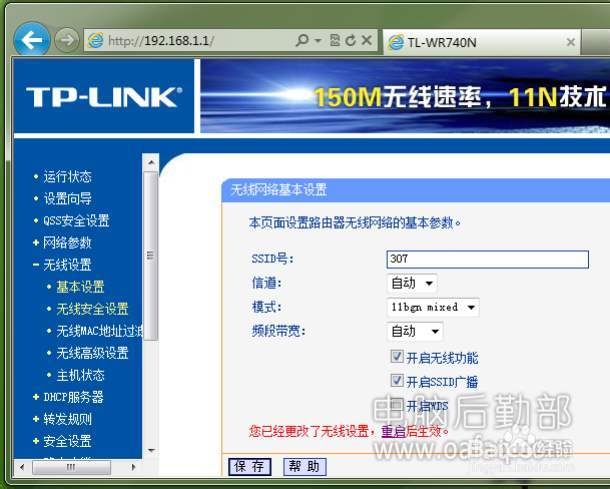Close the TL-WR740N tab
Screen dimensions: 610x489
point(570,42)
